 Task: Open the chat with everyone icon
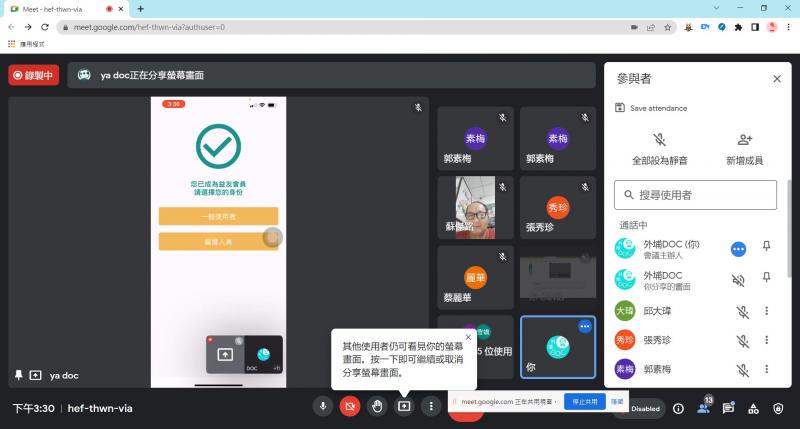point(729,408)
